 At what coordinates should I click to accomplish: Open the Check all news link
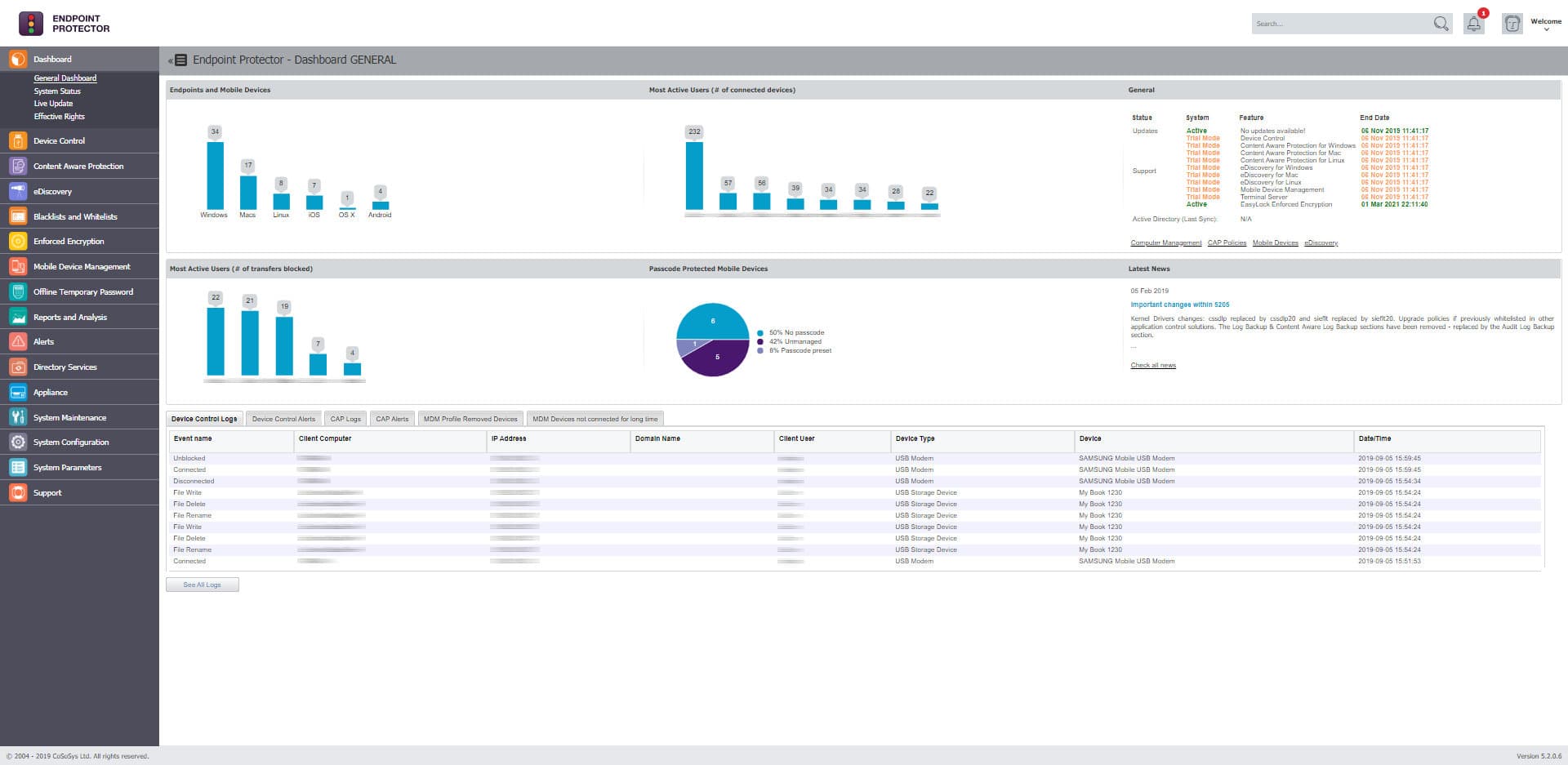click(x=1153, y=365)
